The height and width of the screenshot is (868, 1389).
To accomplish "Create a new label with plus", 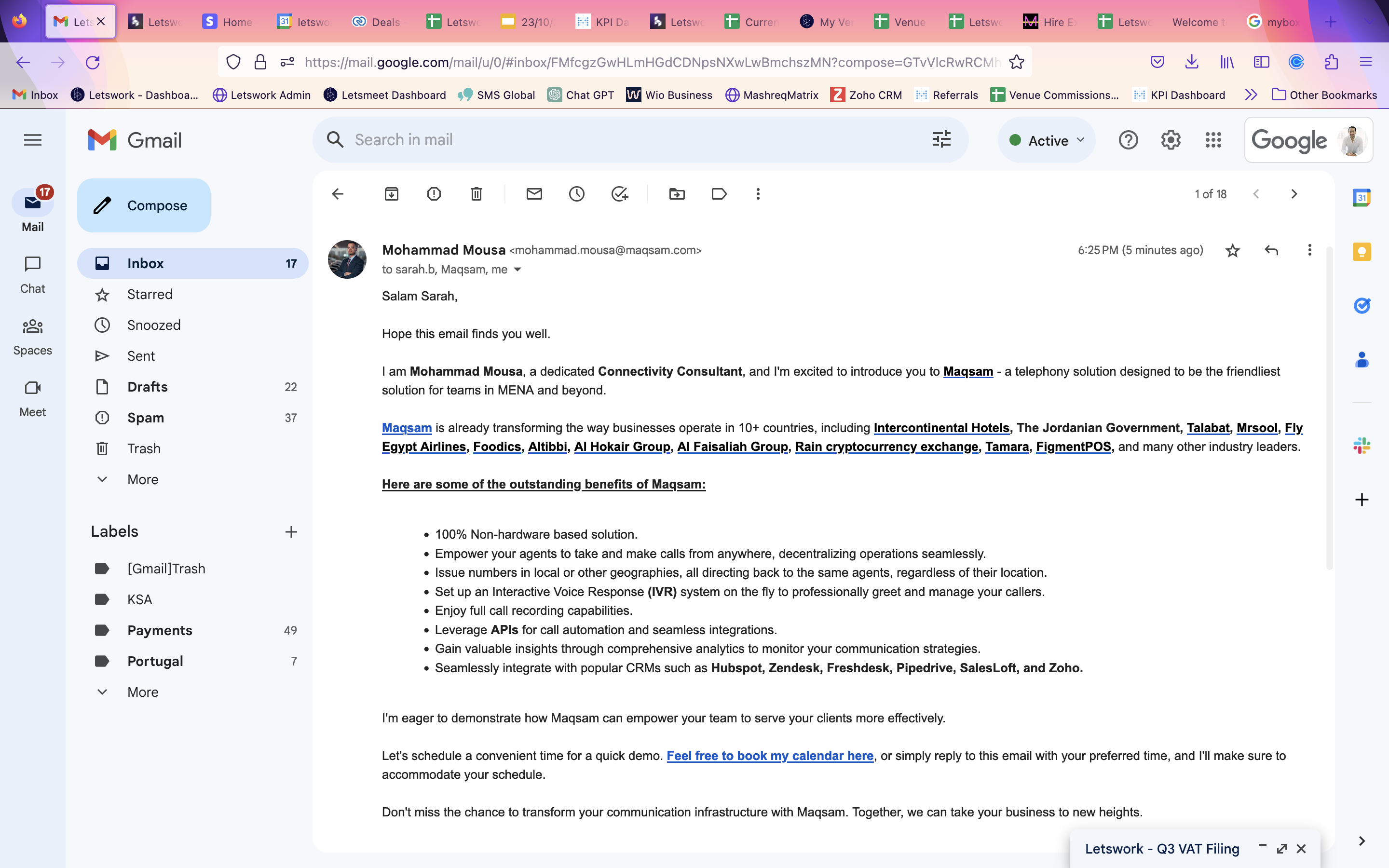I will (x=291, y=531).
